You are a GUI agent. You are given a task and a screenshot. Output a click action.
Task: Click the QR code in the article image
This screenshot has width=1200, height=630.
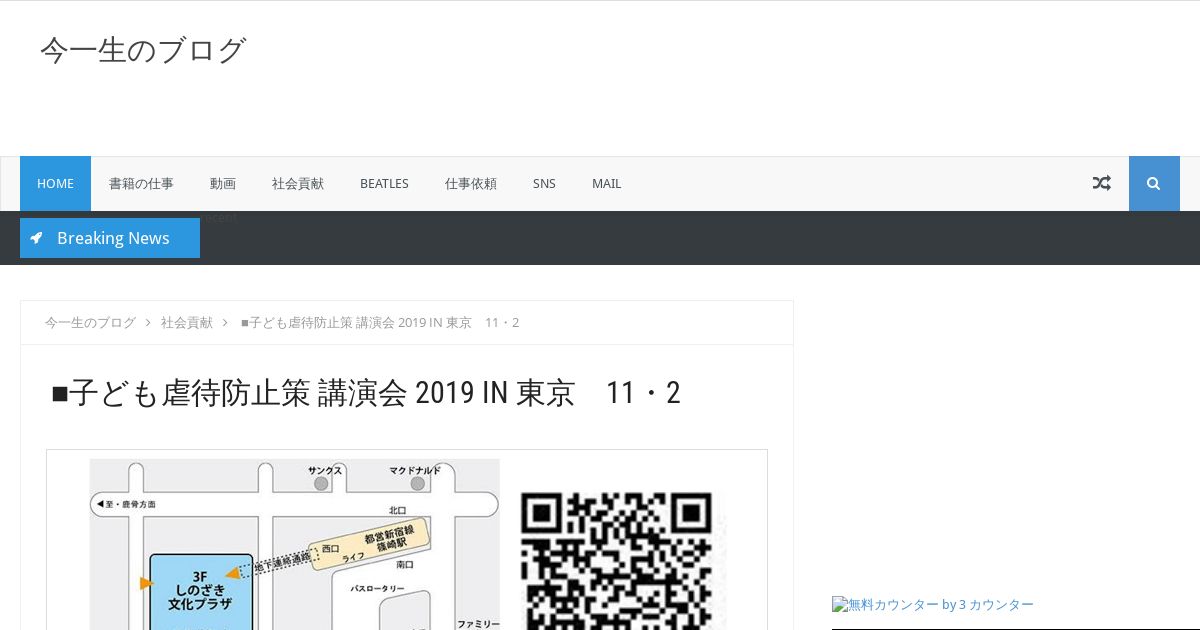click(x=617, y=560)
